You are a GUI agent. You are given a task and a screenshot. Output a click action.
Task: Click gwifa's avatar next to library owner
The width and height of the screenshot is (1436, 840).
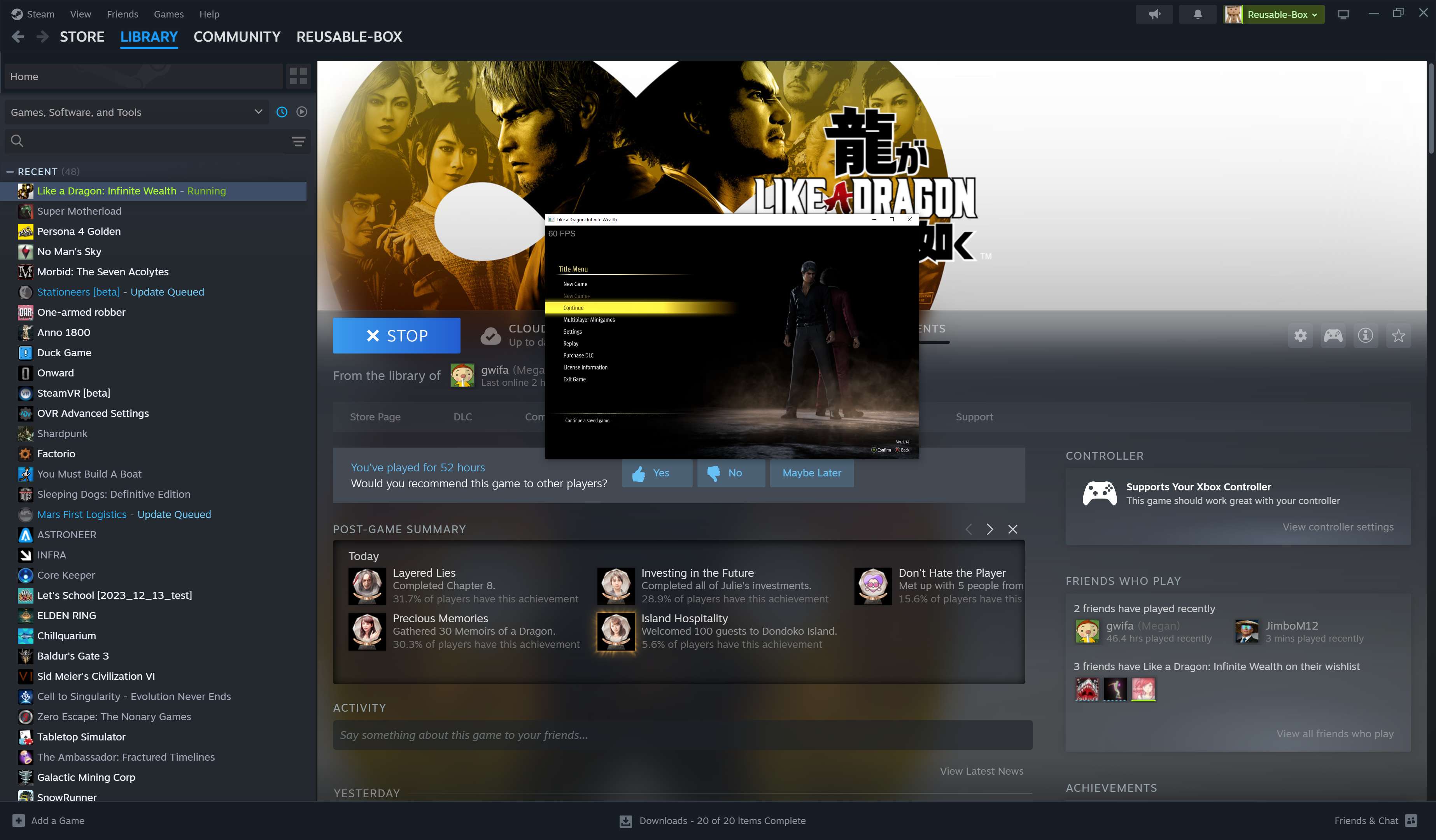click(x=462, y=376)
